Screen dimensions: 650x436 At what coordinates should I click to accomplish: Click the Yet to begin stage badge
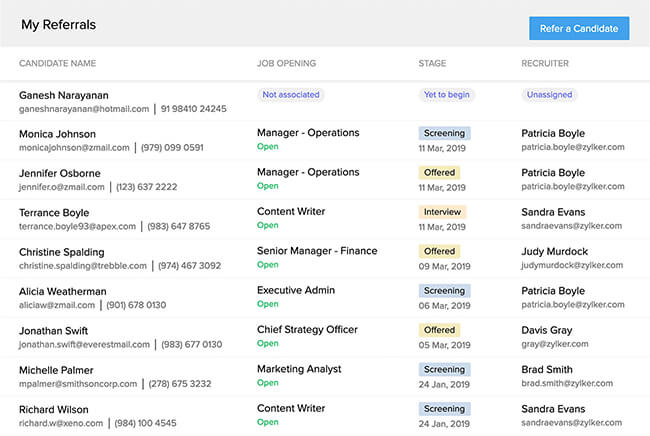point(447,95)
